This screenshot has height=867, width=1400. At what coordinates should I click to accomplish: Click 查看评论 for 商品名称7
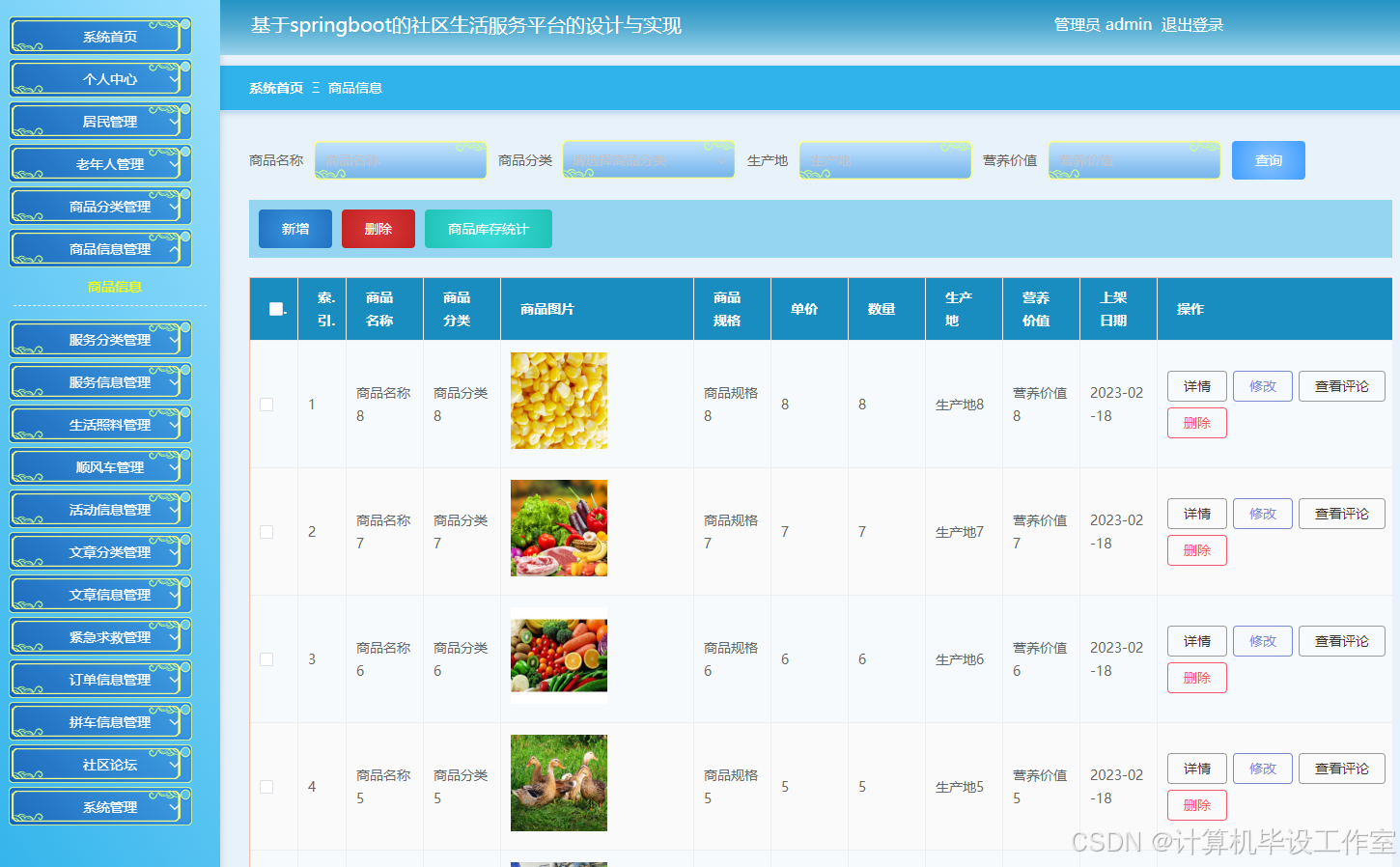click(1342, 514)
